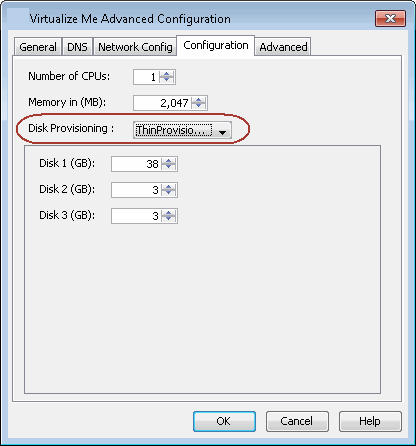The width and height of the screenshot is (416, 446).
Task: Decrease the Disk 3 size
Action: 169,219
